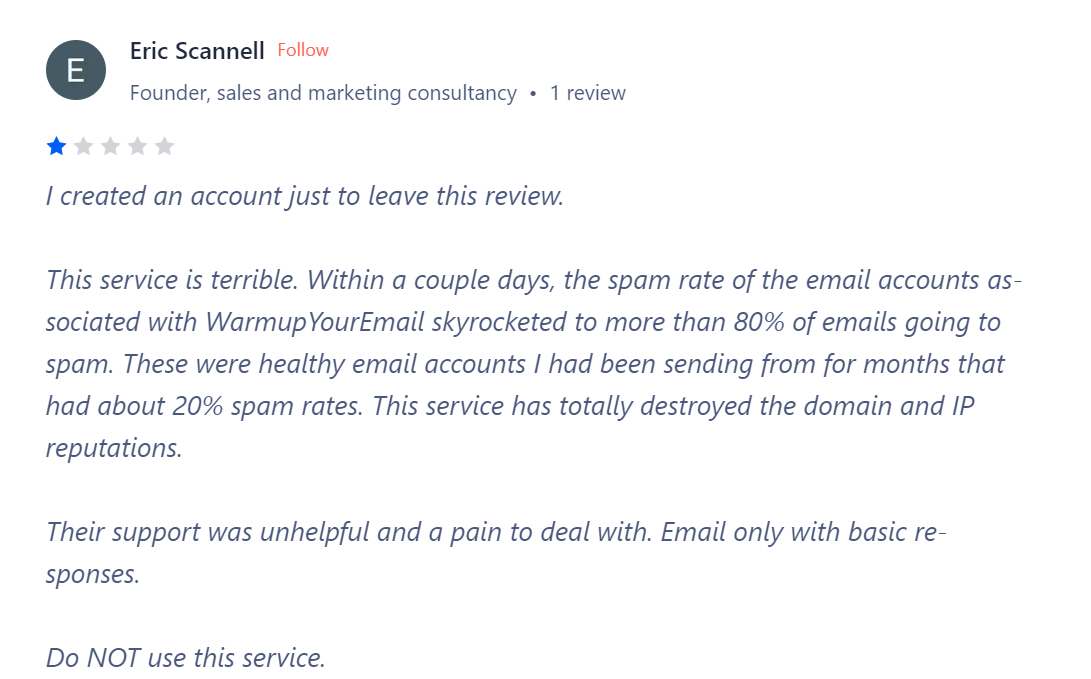Click the "Founder, sales and marketing consultancy" subtitle
The image size is (1091, 679).
tap(323, 93)
